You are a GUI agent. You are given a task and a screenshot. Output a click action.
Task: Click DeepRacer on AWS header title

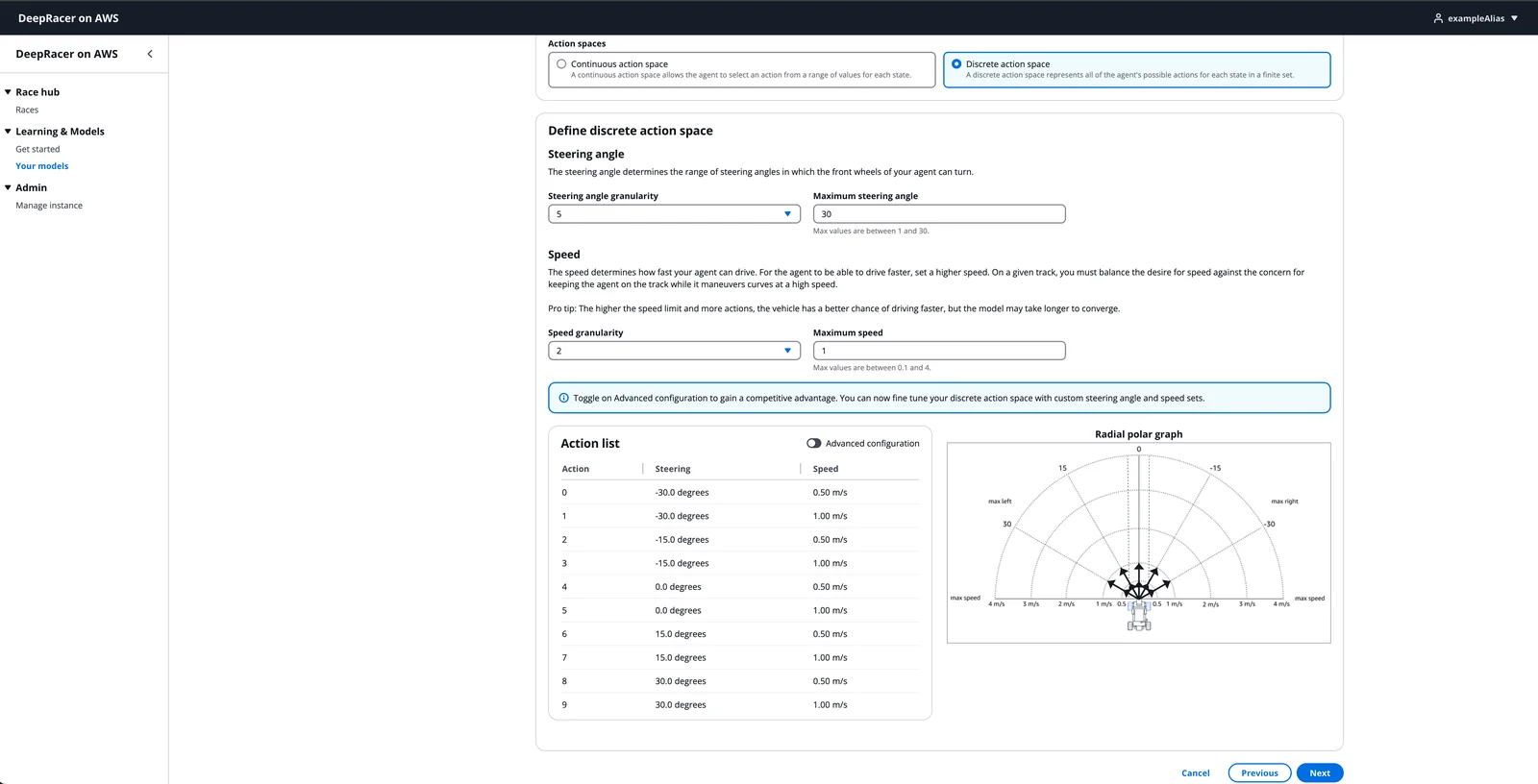coord(68,18)
